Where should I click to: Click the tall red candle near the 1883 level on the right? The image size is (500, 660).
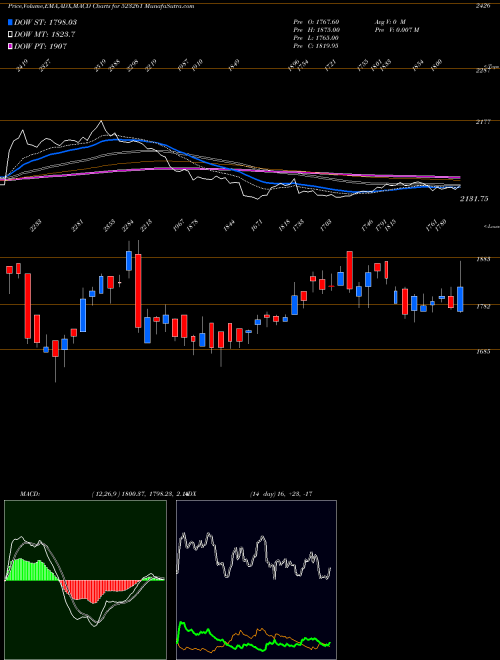[x=349, y=270]
